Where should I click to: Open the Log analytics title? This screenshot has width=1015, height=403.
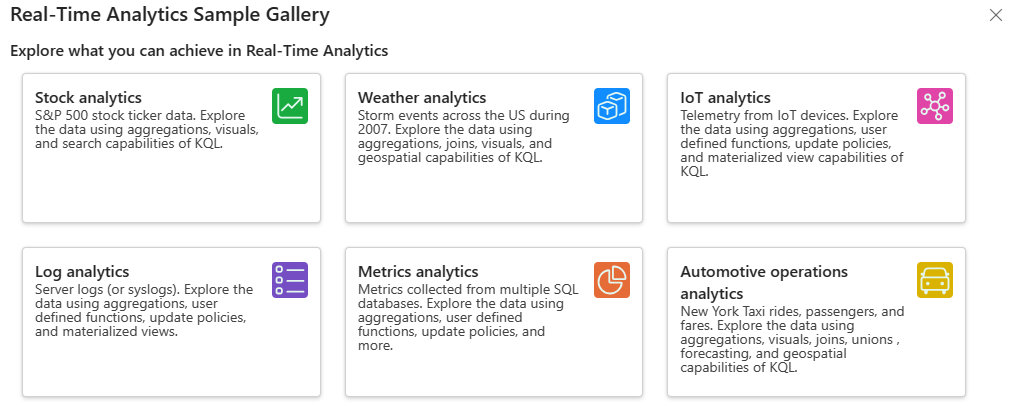click(82, 272)
